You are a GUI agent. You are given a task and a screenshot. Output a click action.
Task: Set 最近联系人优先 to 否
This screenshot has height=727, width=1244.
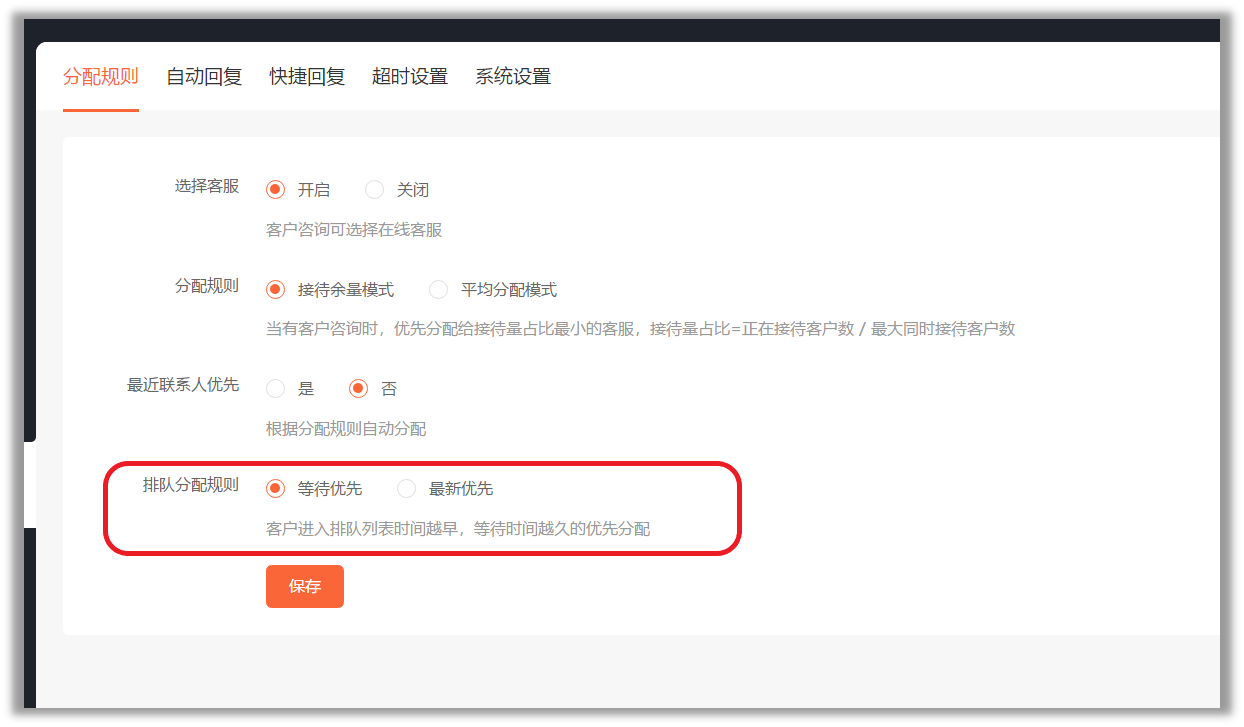pos(359,389)
